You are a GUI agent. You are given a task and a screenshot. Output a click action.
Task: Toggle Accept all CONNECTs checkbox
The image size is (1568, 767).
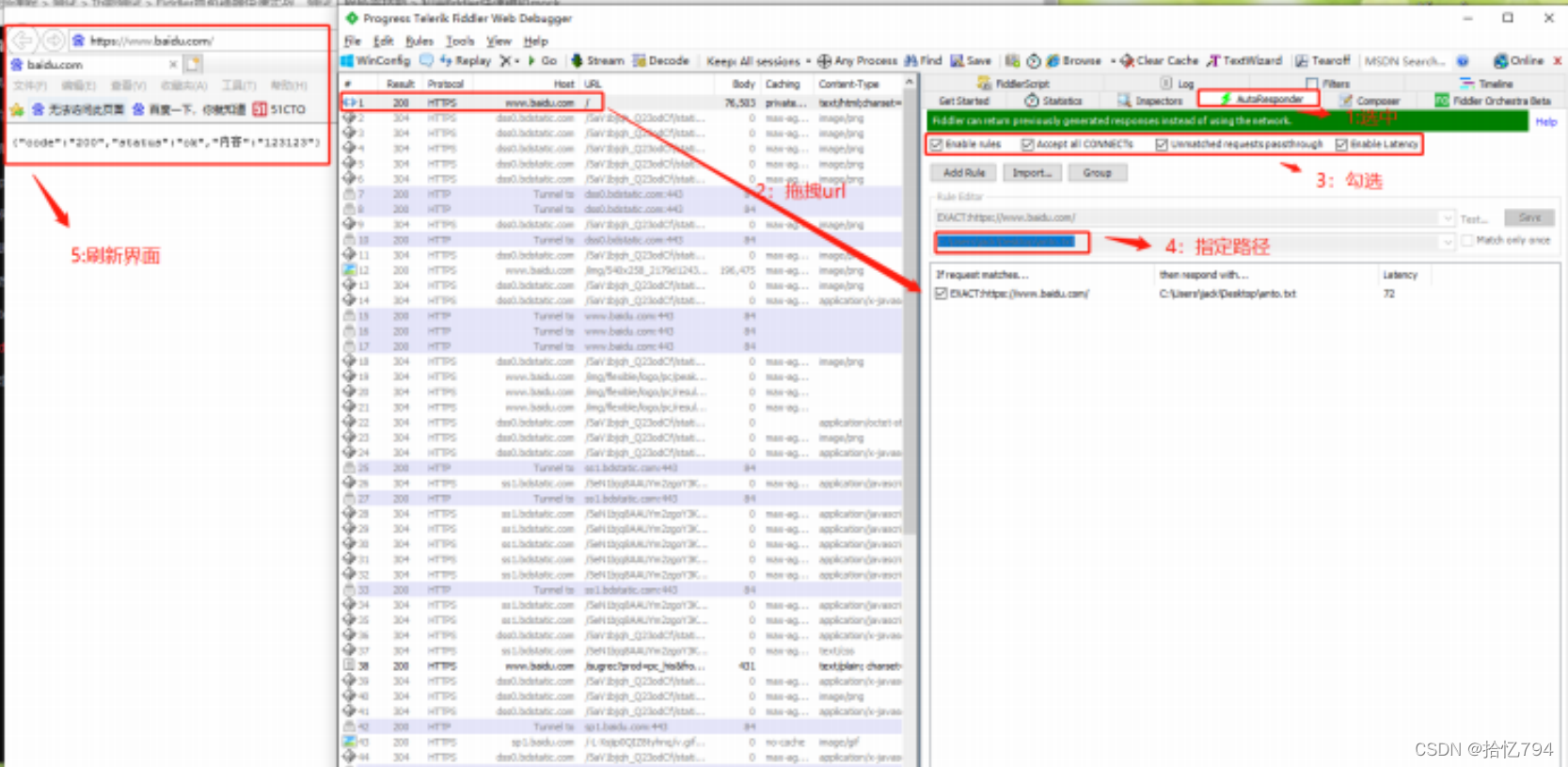pos(1028,145)
